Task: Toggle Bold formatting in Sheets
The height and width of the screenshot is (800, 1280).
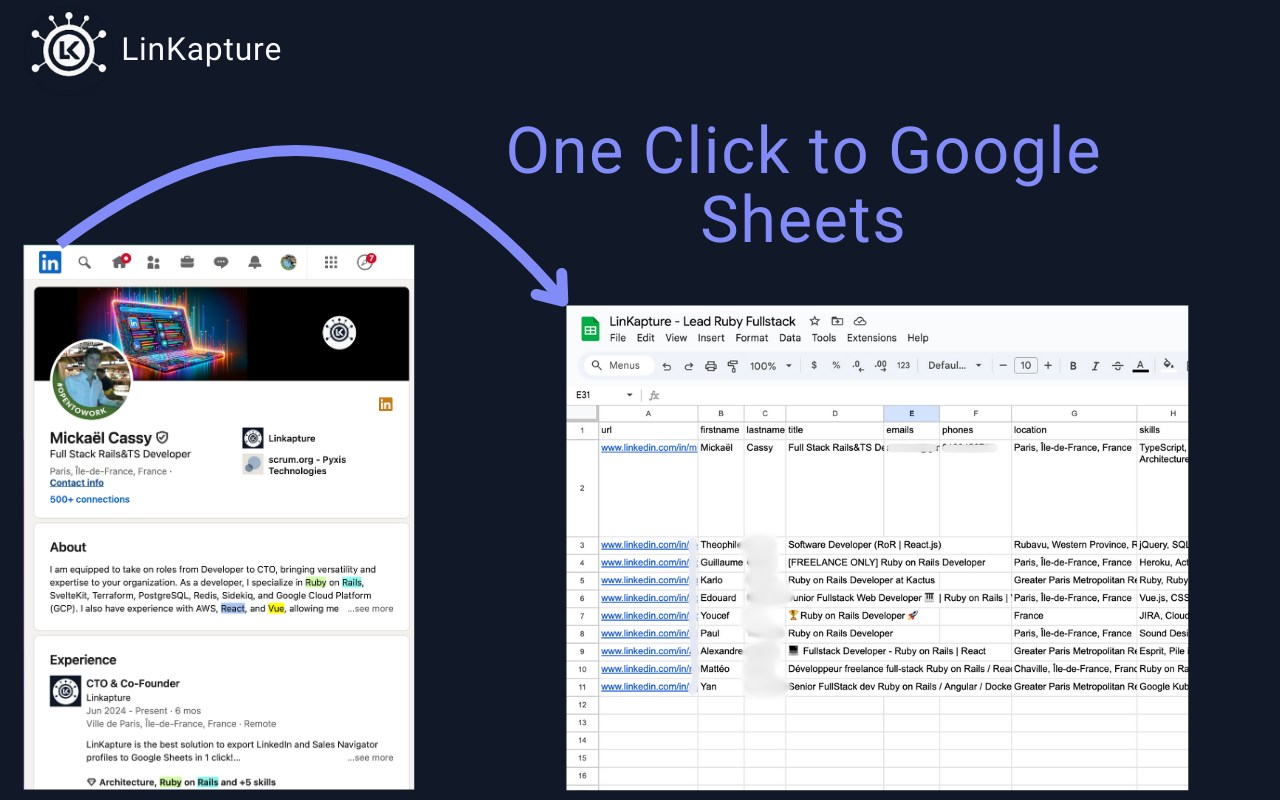Action: click(x=1073, y=366)
